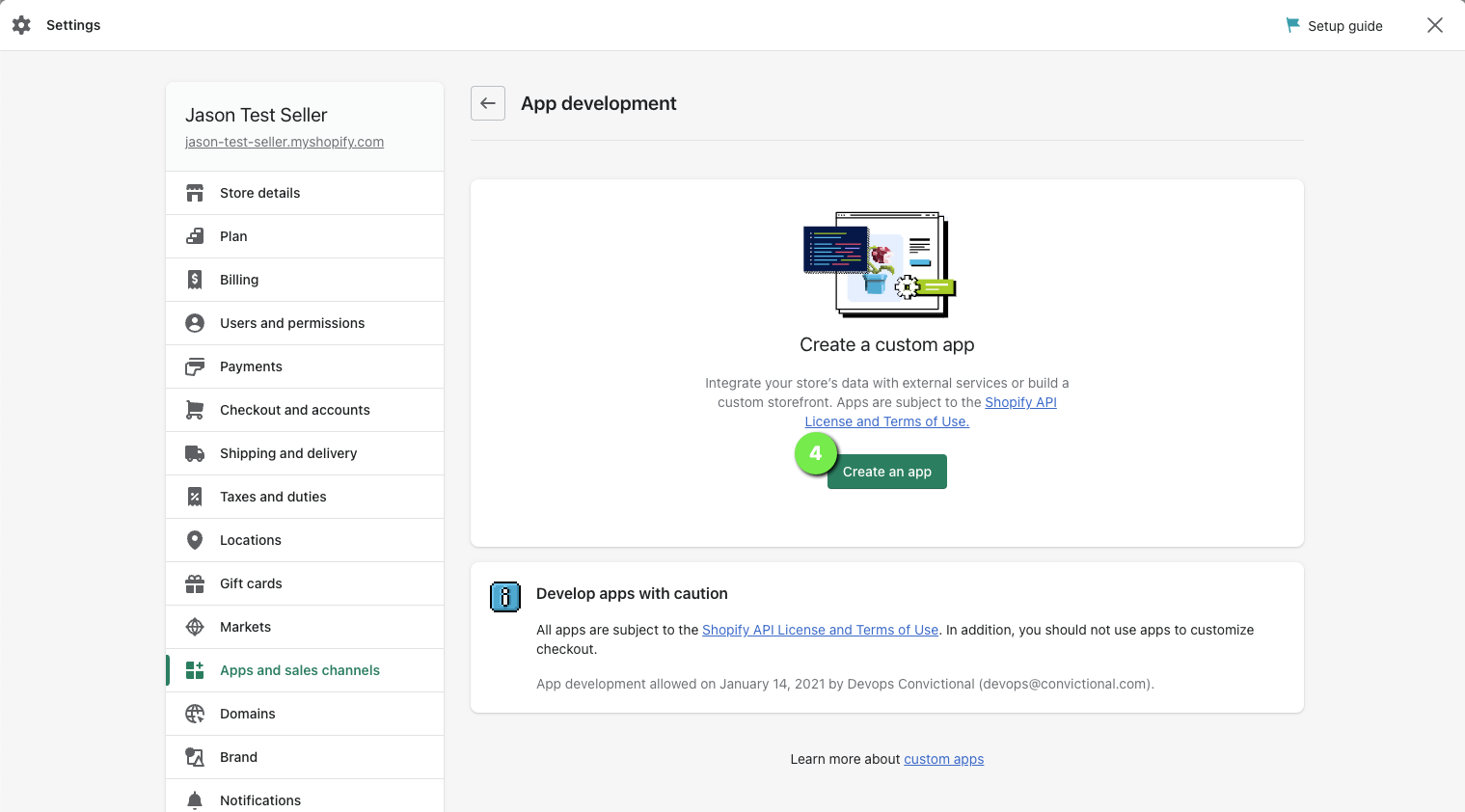Image resolution: width=1465 pixels, height=812 pixels.
Task: Click the Shipping truck icon
Action: pos(195,453)
